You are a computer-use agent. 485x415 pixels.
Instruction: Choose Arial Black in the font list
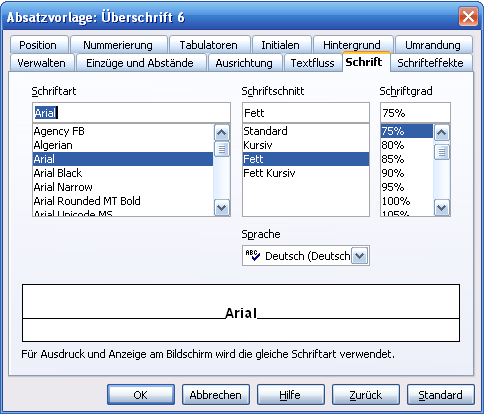click(x=123, y=173)
